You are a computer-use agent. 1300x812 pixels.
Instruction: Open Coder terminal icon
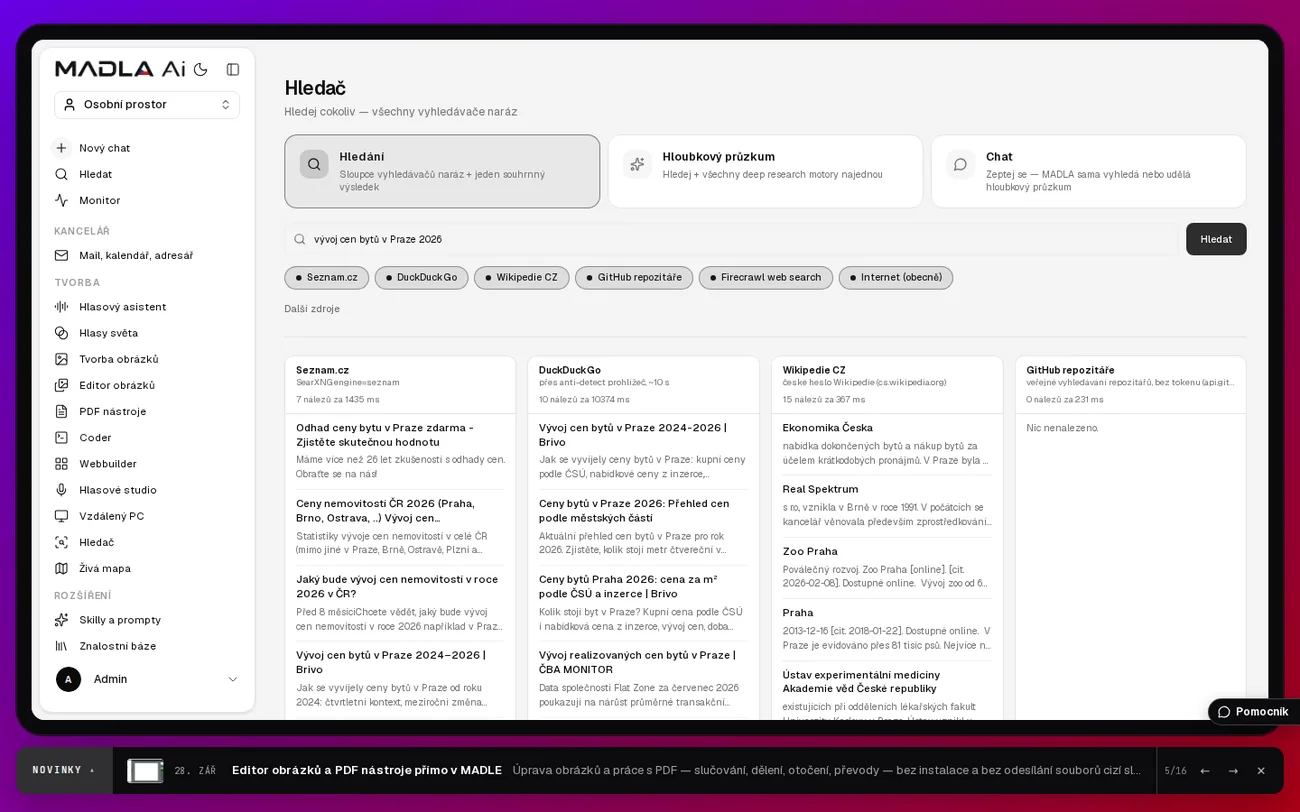pos(61,437)
